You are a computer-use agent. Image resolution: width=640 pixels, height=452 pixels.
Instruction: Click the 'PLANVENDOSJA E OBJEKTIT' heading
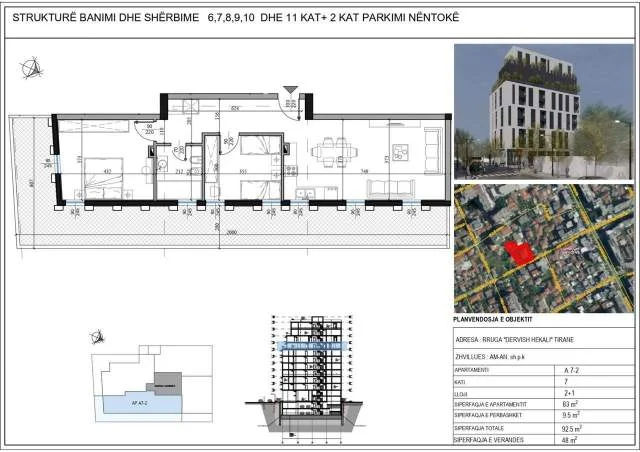pos(493,319)
